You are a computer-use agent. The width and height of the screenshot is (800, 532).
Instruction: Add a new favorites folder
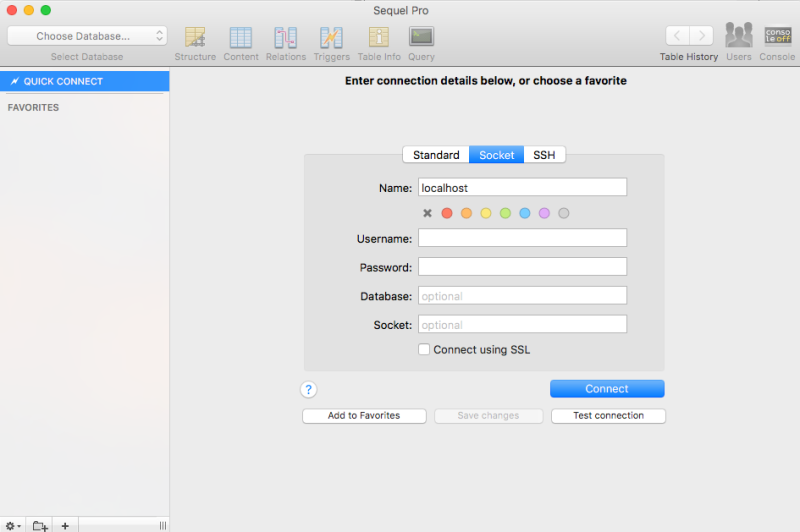point(40,525)
